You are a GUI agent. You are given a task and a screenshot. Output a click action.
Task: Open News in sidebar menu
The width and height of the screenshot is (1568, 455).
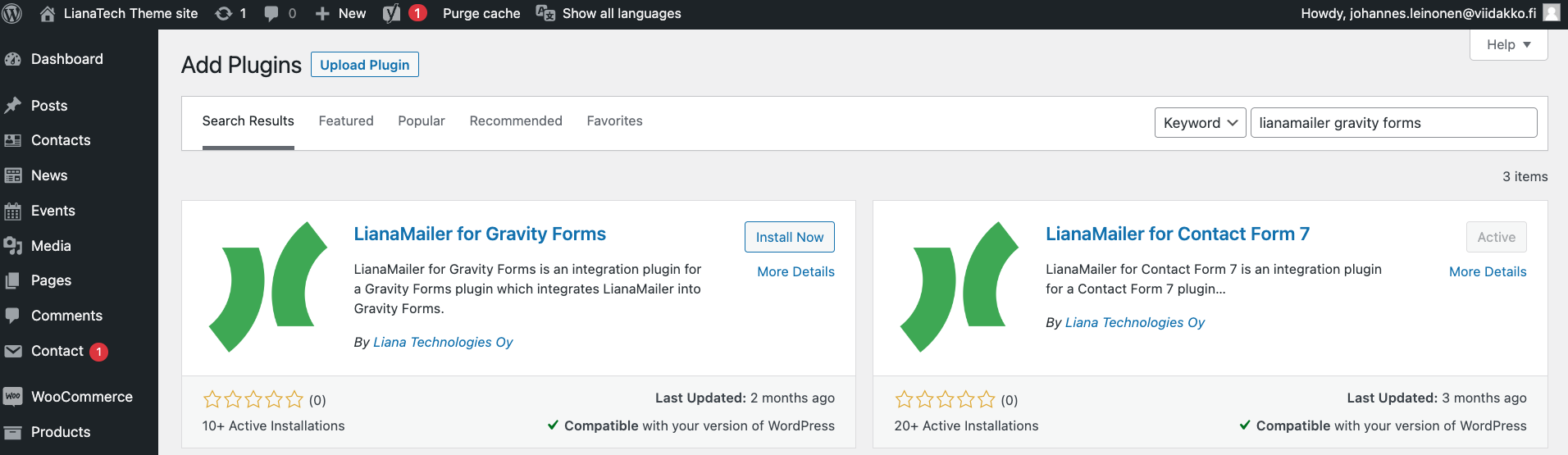(x=49, y=175)
